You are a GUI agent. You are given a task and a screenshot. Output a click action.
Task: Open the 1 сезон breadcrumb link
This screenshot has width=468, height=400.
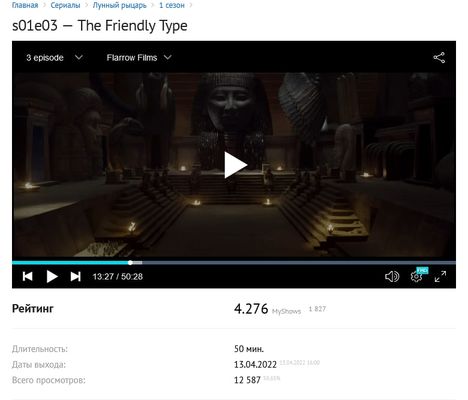172,5
